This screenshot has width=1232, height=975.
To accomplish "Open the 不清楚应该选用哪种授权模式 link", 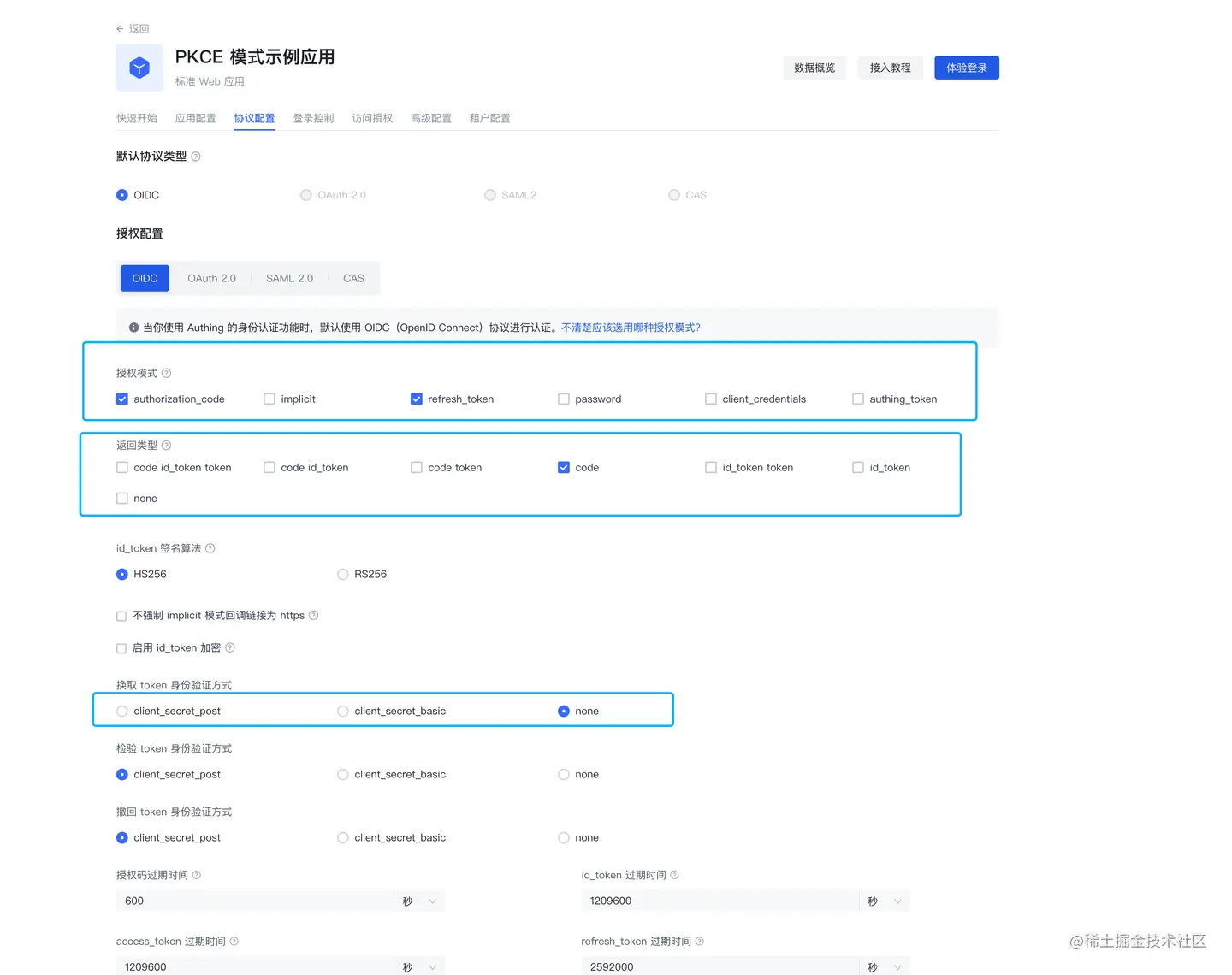I will click(631, 328).
